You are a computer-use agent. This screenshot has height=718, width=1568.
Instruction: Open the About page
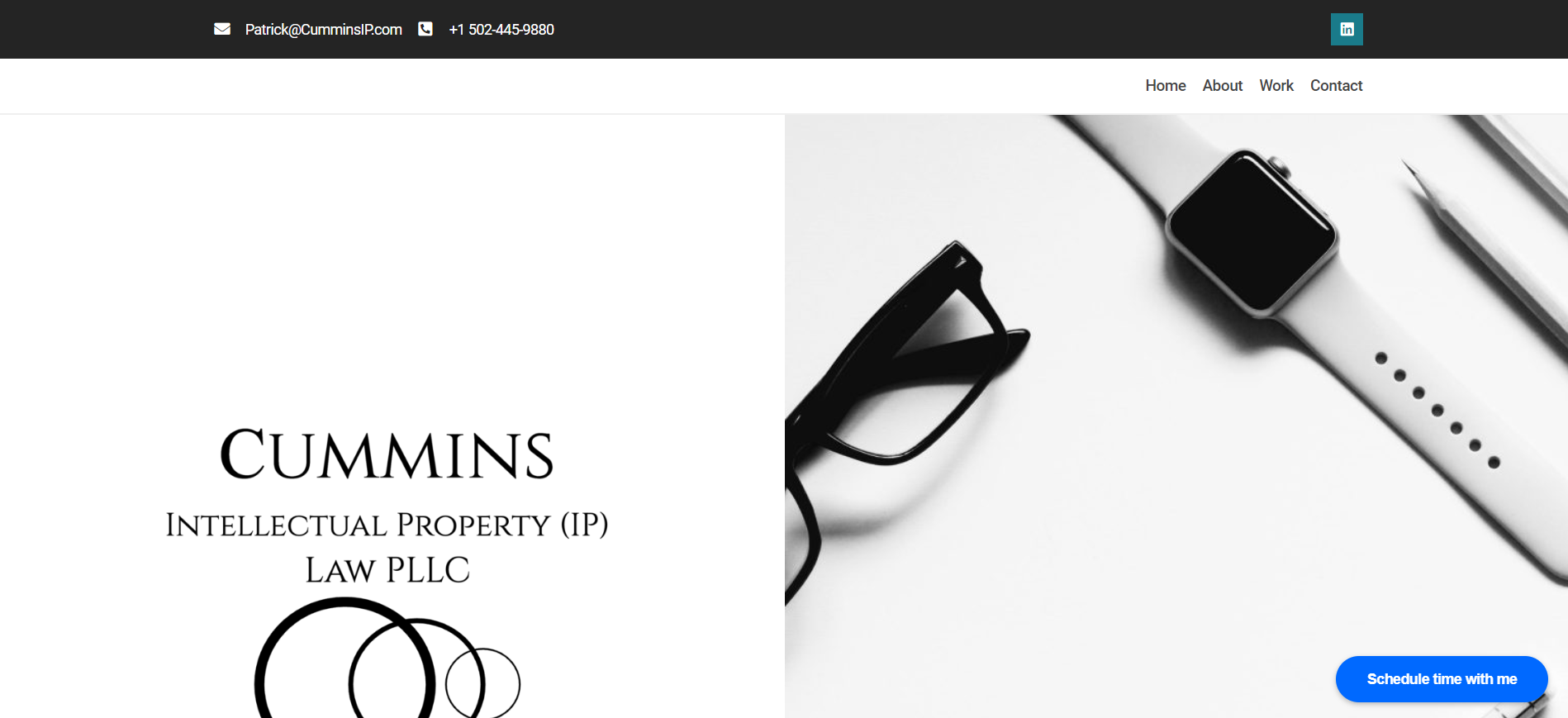tap(1222, 86)
